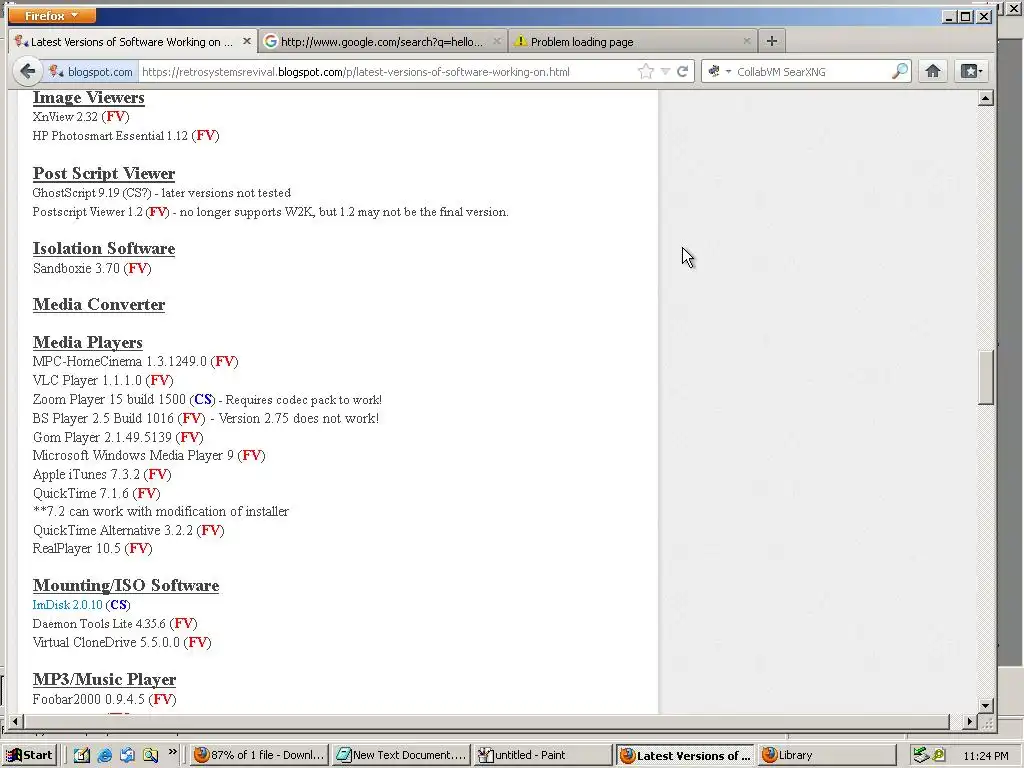Click the CollabVM SearXNG search field
Image resolution: width=1024 pixels, height=768 pixels.
pyautogui.click(x=811, y=72)
